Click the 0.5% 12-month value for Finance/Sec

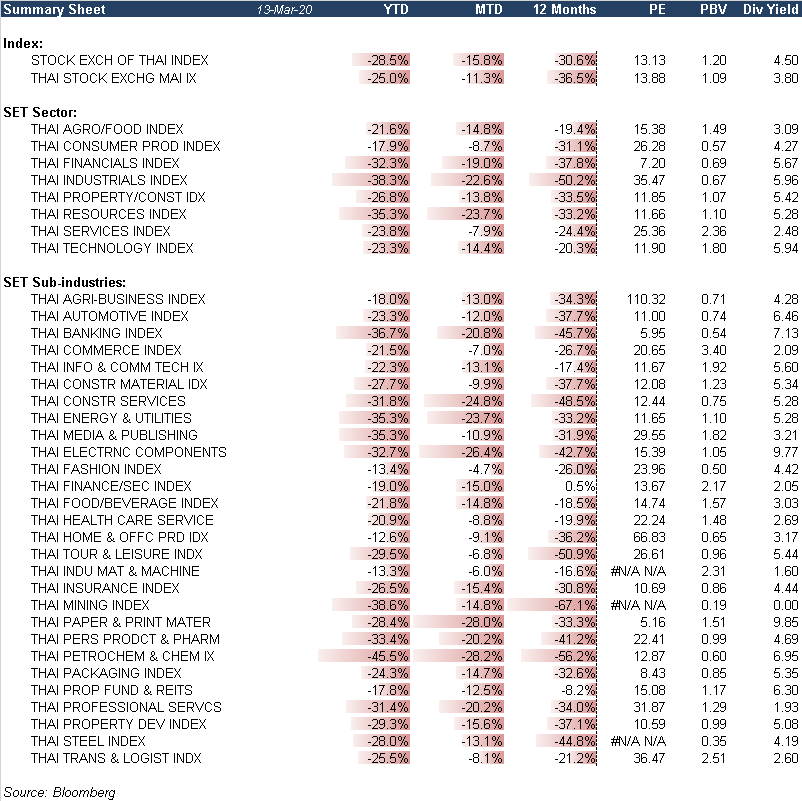[x=580, y=486]
